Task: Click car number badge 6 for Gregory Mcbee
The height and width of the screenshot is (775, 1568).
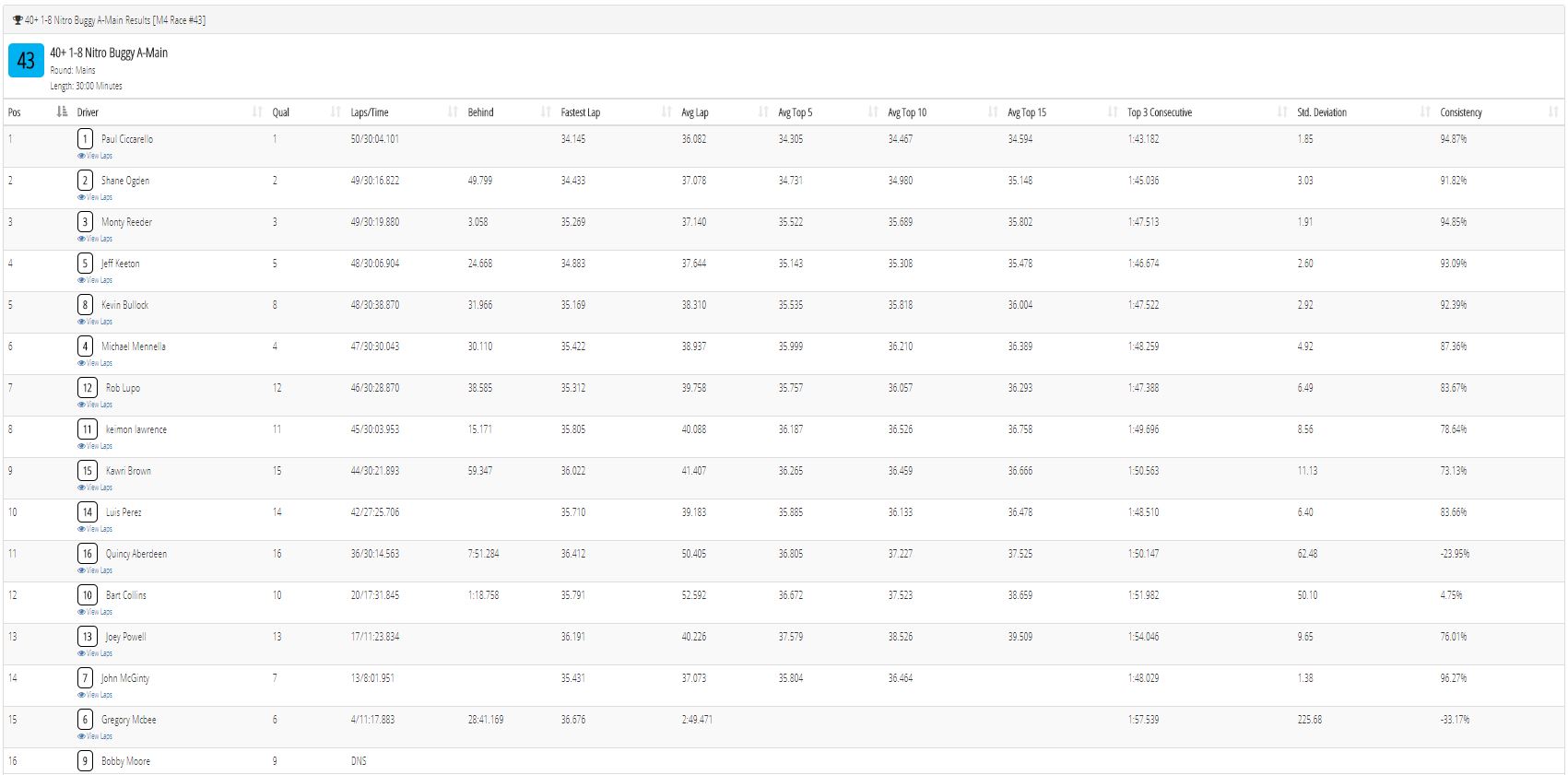Action: pos(85,720)
